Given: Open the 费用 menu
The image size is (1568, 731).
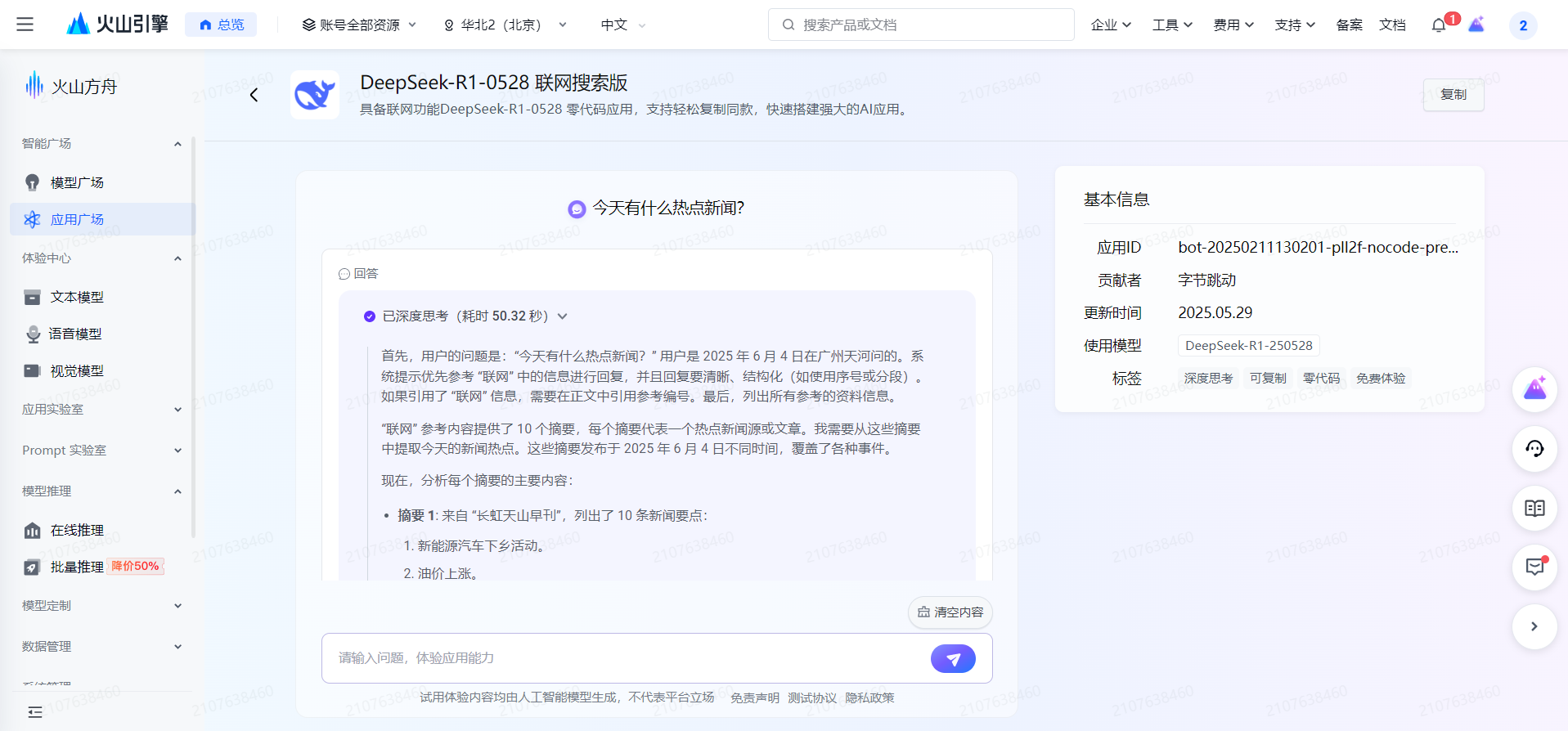Looking at the screenshot, I should pos(1233,25).
